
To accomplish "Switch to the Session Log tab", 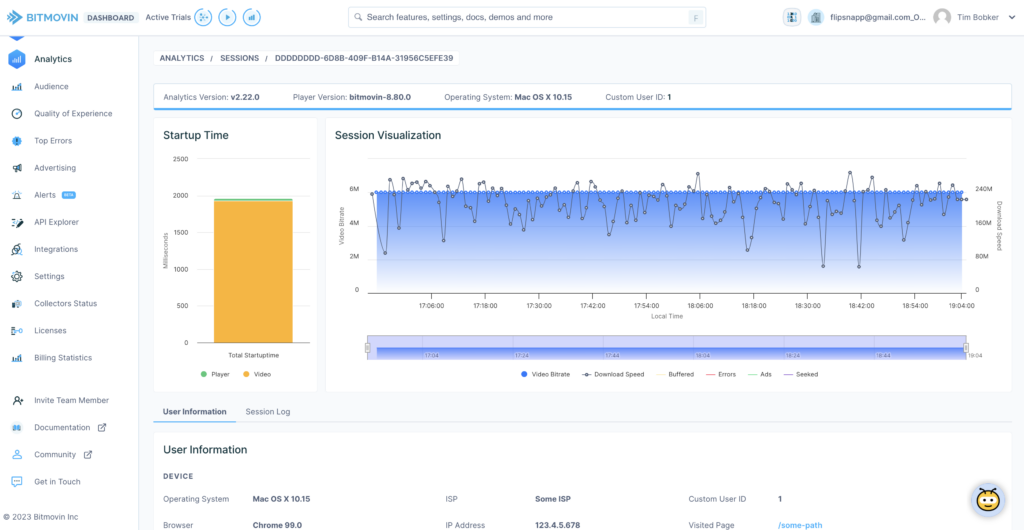I will pos(268,412).
